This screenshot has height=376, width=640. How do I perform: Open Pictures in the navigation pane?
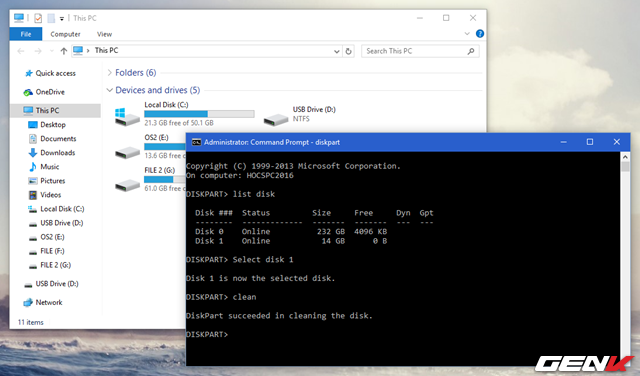[x=52, y=180]
